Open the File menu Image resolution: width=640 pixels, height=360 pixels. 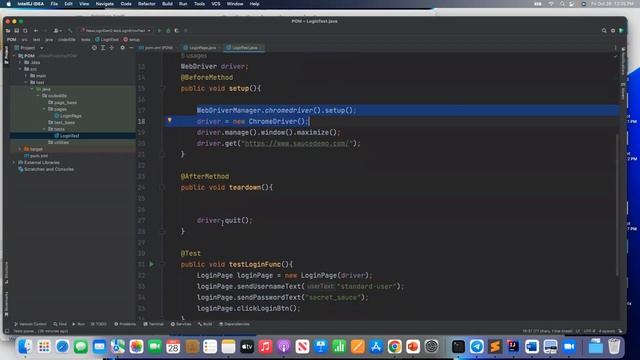(54, 4)
